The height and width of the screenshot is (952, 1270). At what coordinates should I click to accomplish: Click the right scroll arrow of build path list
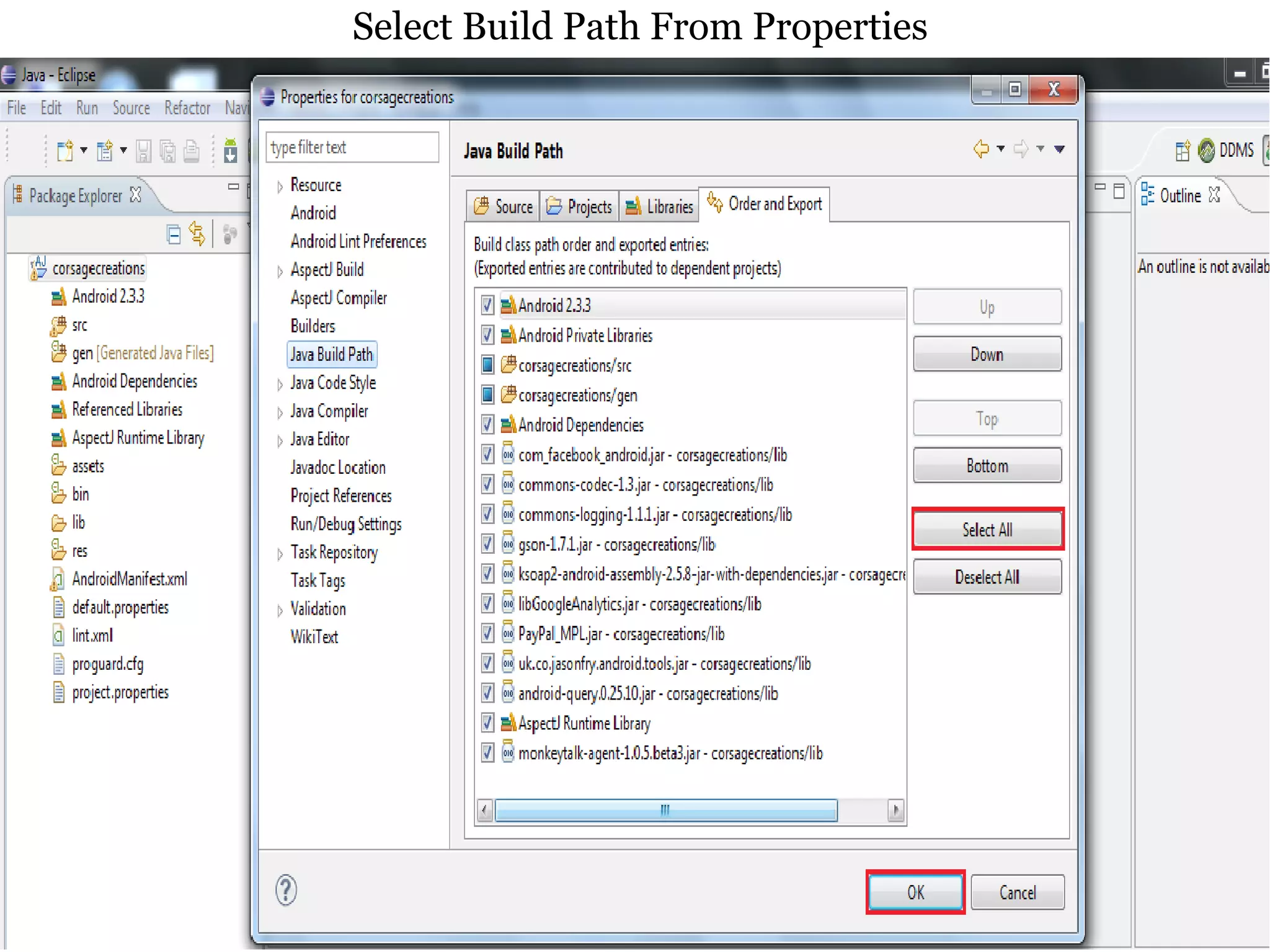[x=895, y=810]
